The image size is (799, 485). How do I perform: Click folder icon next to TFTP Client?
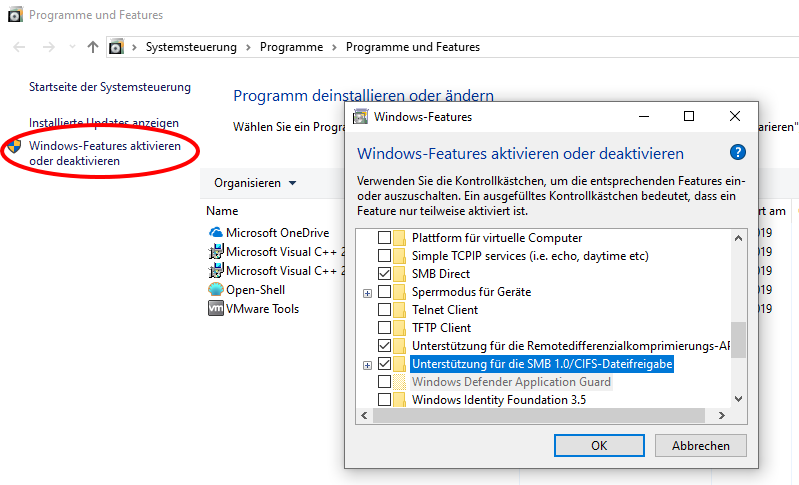(400, 328)
